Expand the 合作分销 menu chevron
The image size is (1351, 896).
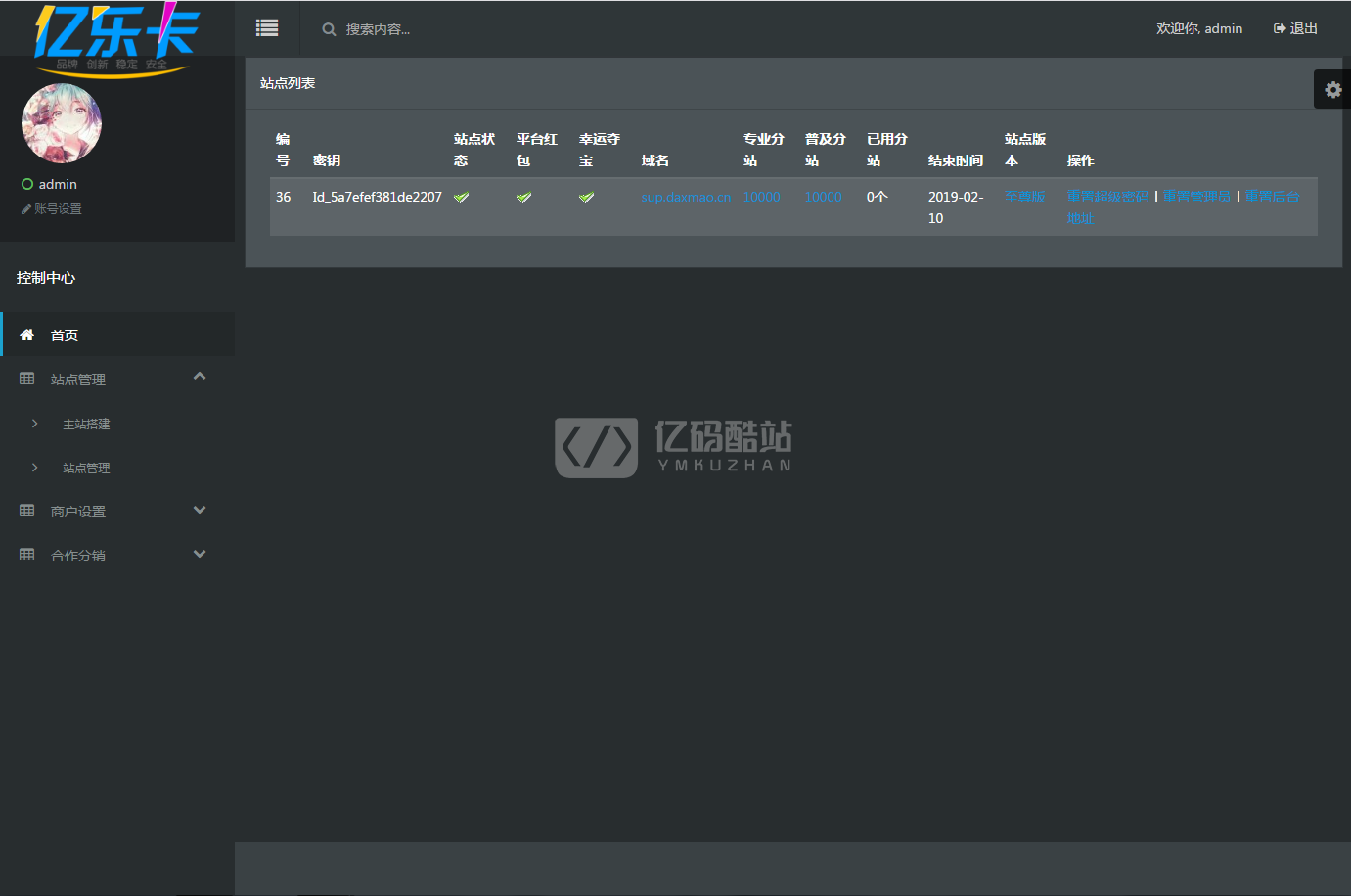click(200, 554)
